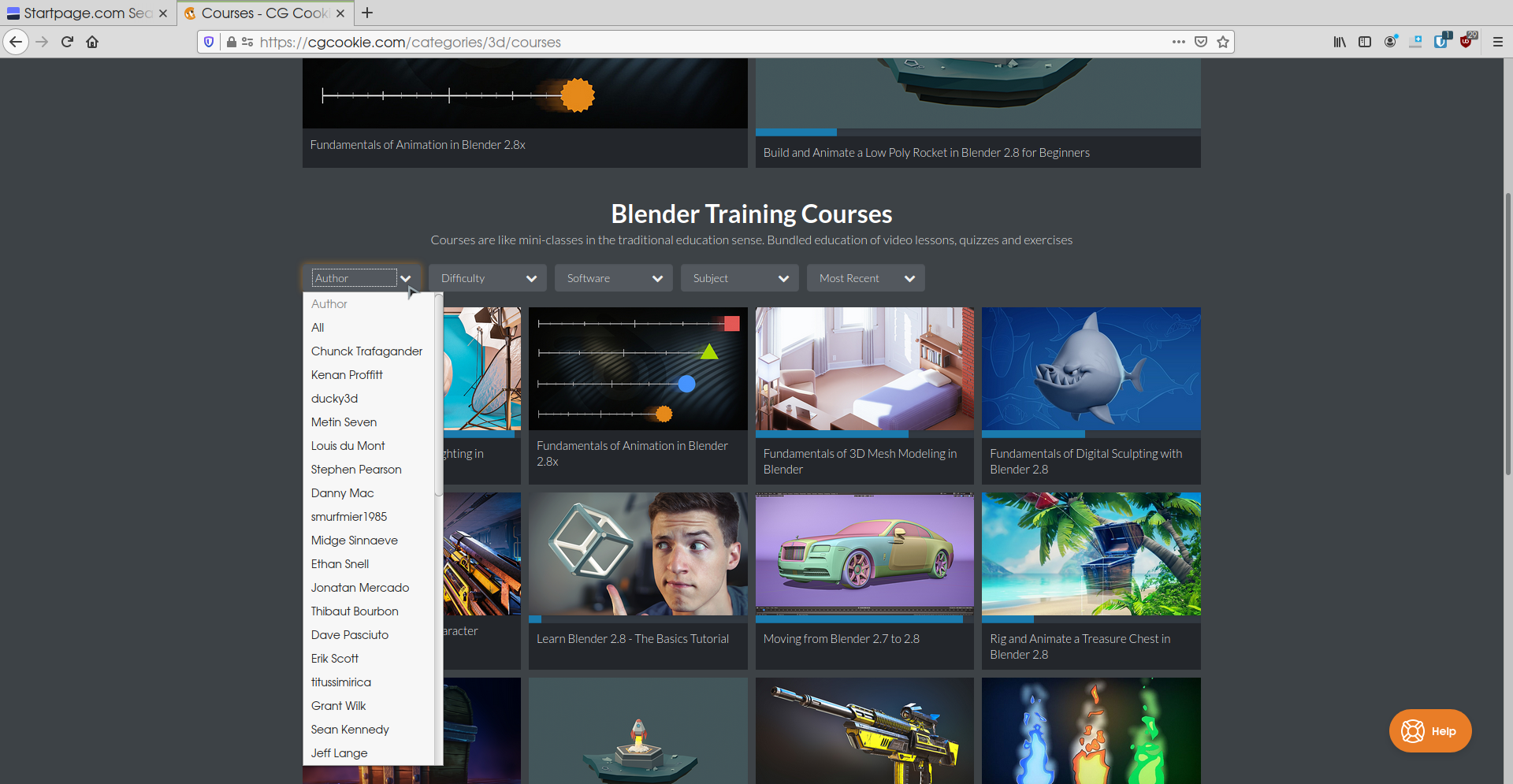1513x784 pixels.
Task: Open the Library icon in toolbar
Action: (1340, 42)
